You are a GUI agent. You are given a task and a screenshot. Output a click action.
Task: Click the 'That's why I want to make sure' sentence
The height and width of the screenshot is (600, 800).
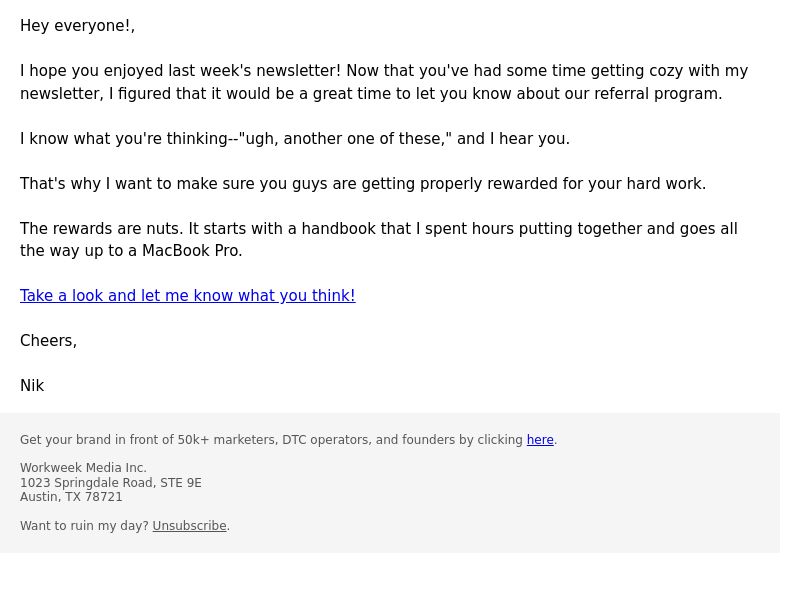(x=363, y=183)
